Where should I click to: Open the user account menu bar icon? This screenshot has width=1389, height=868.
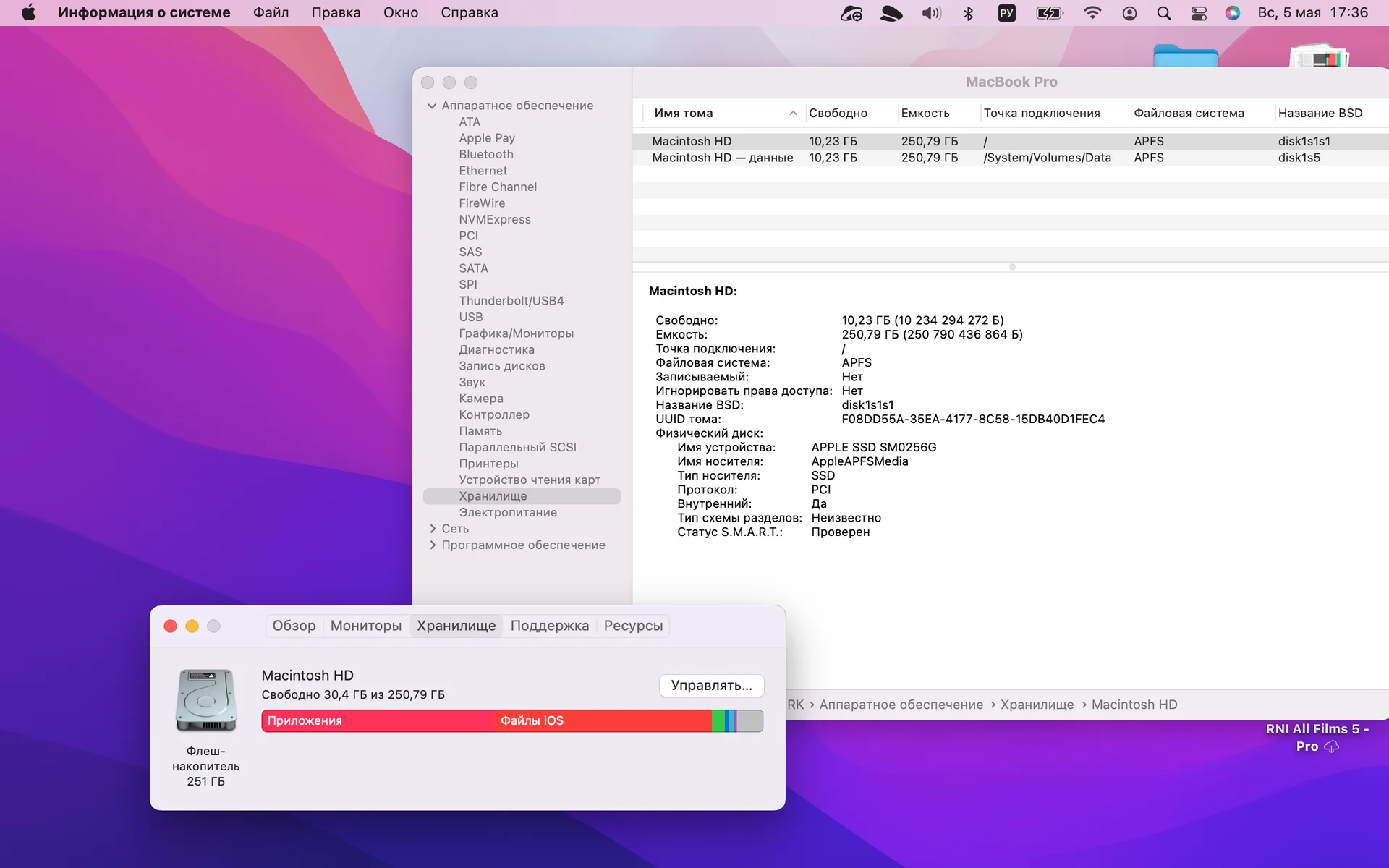tap(1129, 13)
